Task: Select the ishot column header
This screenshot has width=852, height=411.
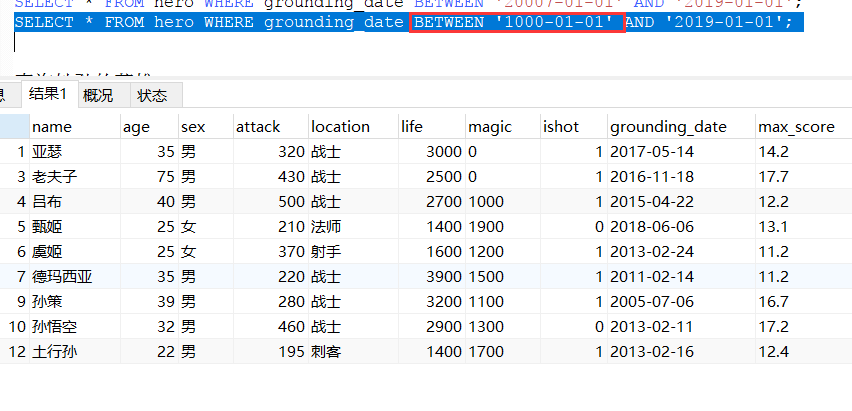Action: [574, 127]
